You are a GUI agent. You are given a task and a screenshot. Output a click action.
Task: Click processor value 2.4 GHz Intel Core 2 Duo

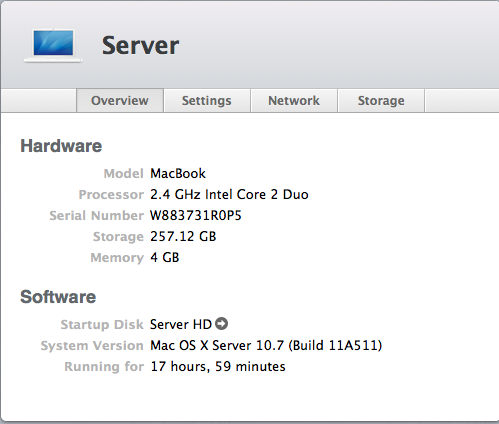click(229, 194)
